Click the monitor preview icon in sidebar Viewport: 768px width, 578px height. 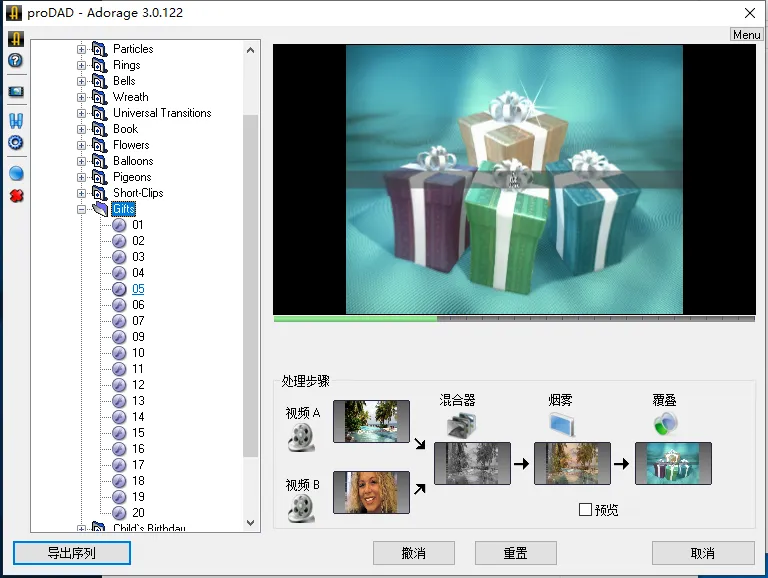pyautogui.click(x=16, y=92)
